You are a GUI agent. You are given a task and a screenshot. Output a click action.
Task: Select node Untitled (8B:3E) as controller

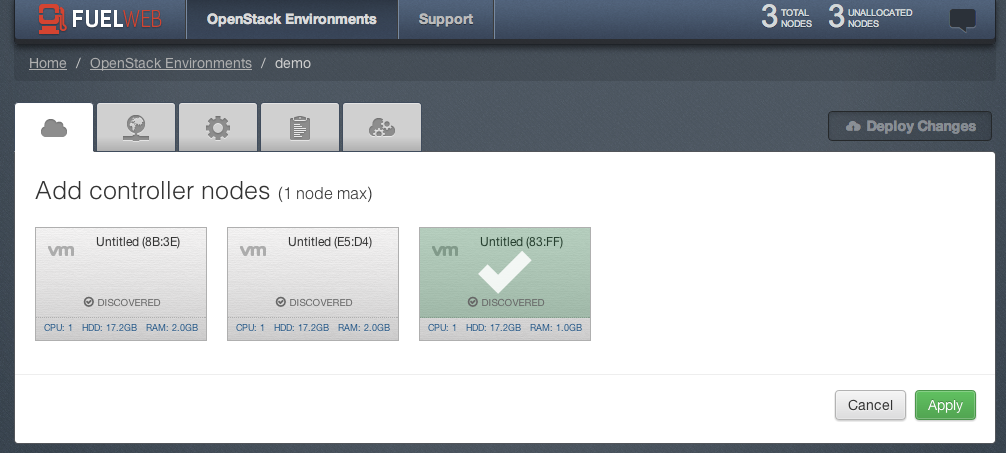click(x=121, y=284)
